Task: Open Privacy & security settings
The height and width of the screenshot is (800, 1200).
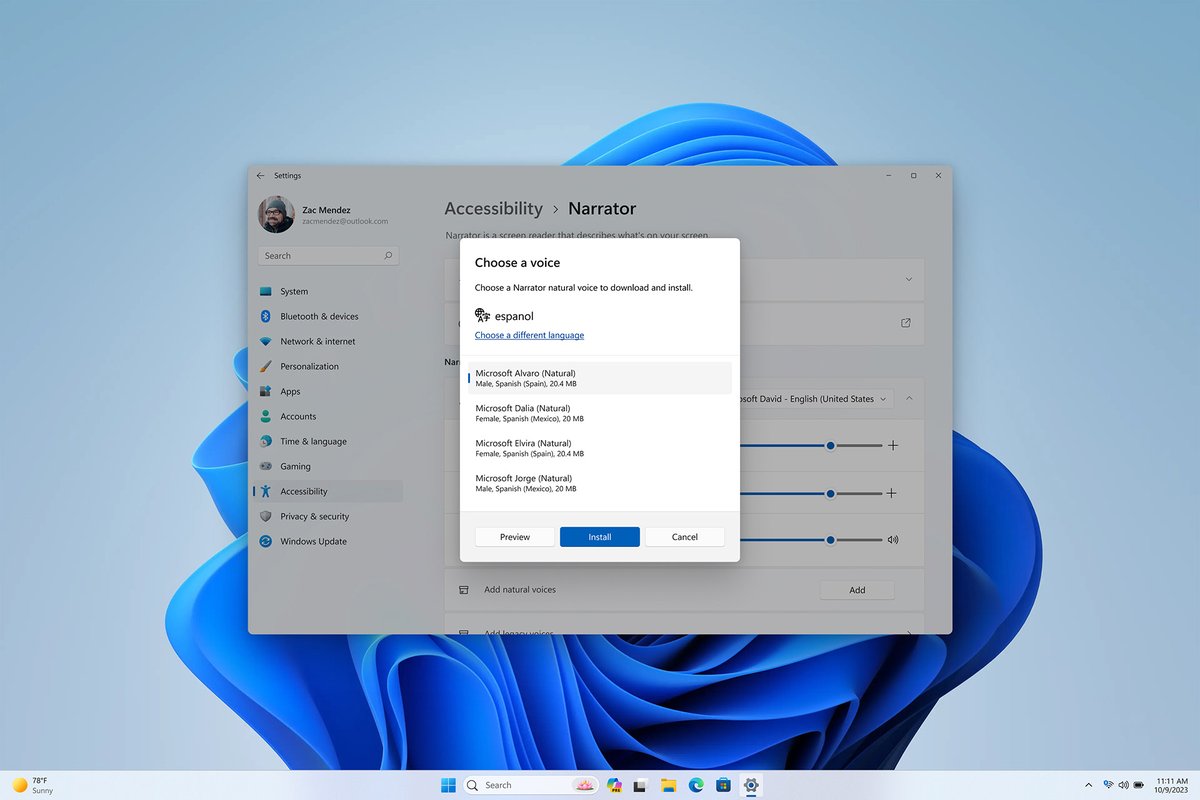Action: pos(266,516)
